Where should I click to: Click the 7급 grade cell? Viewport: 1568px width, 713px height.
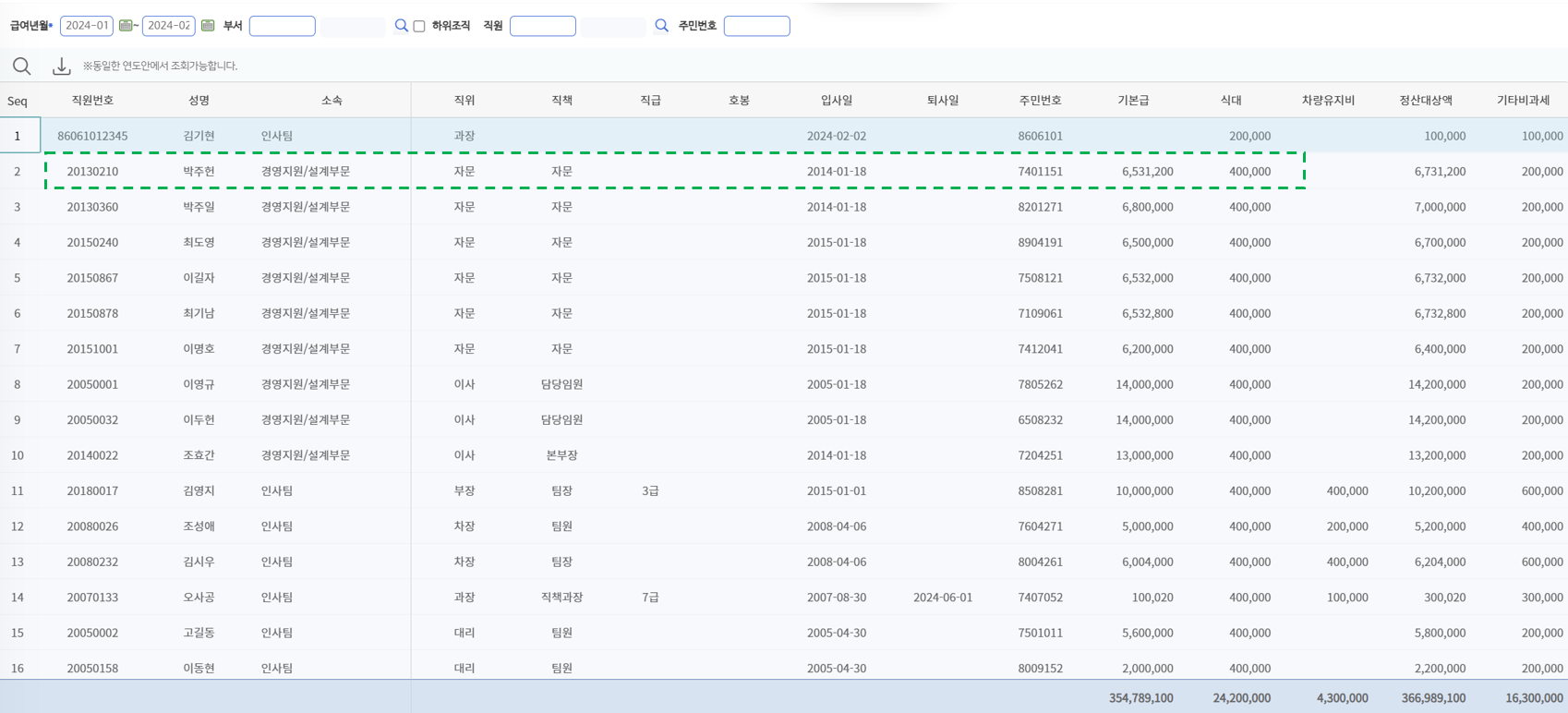tap(650, 598)
